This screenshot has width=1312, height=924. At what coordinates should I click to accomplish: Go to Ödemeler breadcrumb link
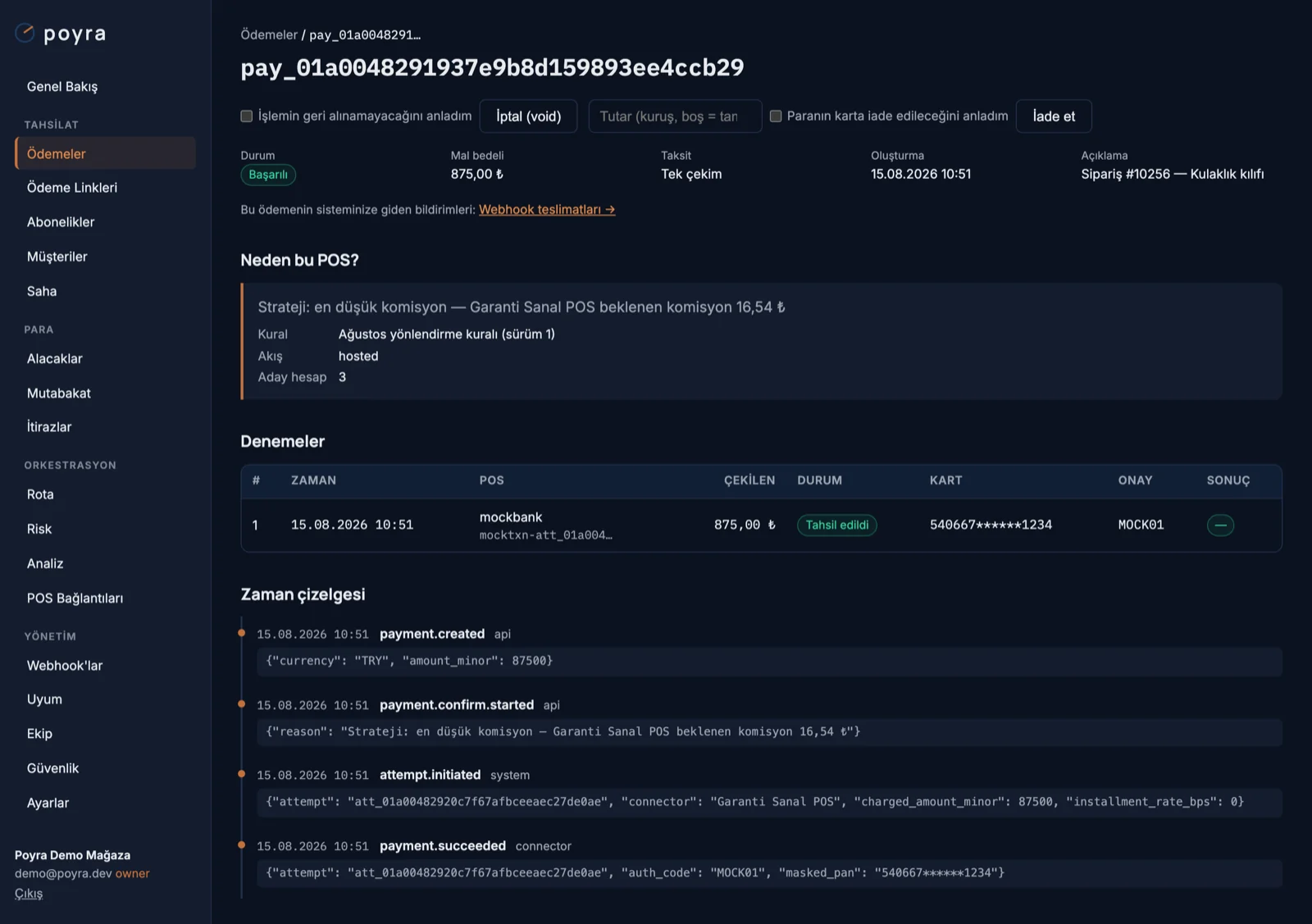[269, 34]
